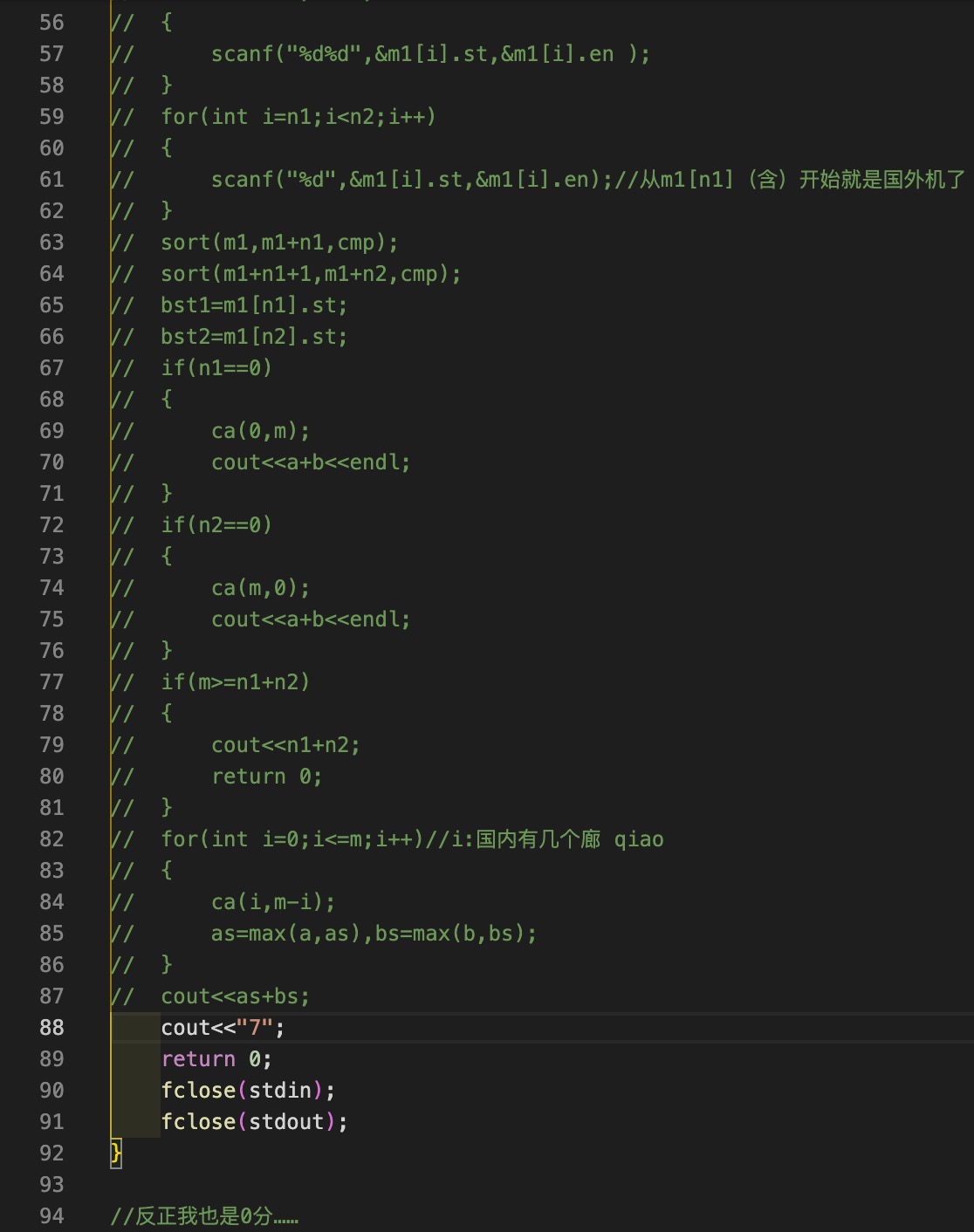The height and width of the screenshot is (1232, 974).
Task: Click the highlighted closing brace on line 92
Action: [x=116, y=1153]
